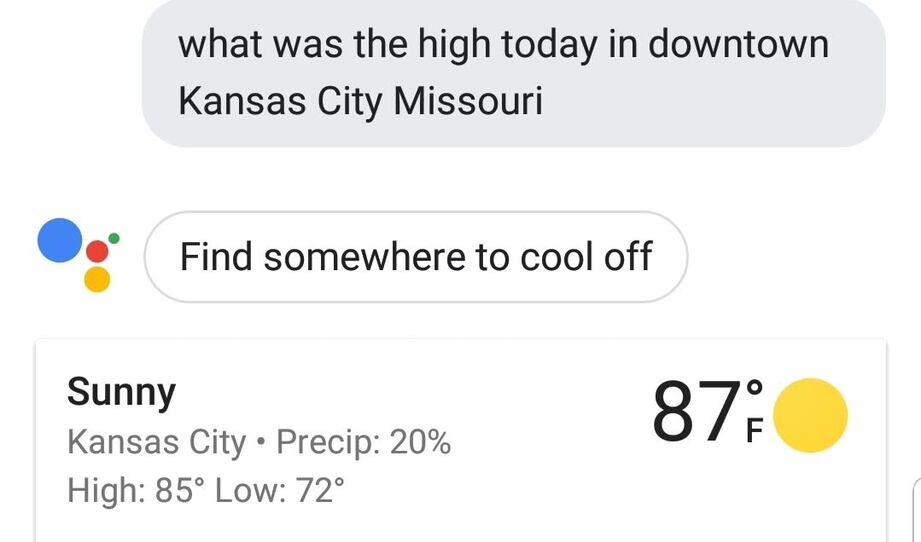Tap the yellow sun weather icon
921x542 pixels.
[x=810, y=415]
